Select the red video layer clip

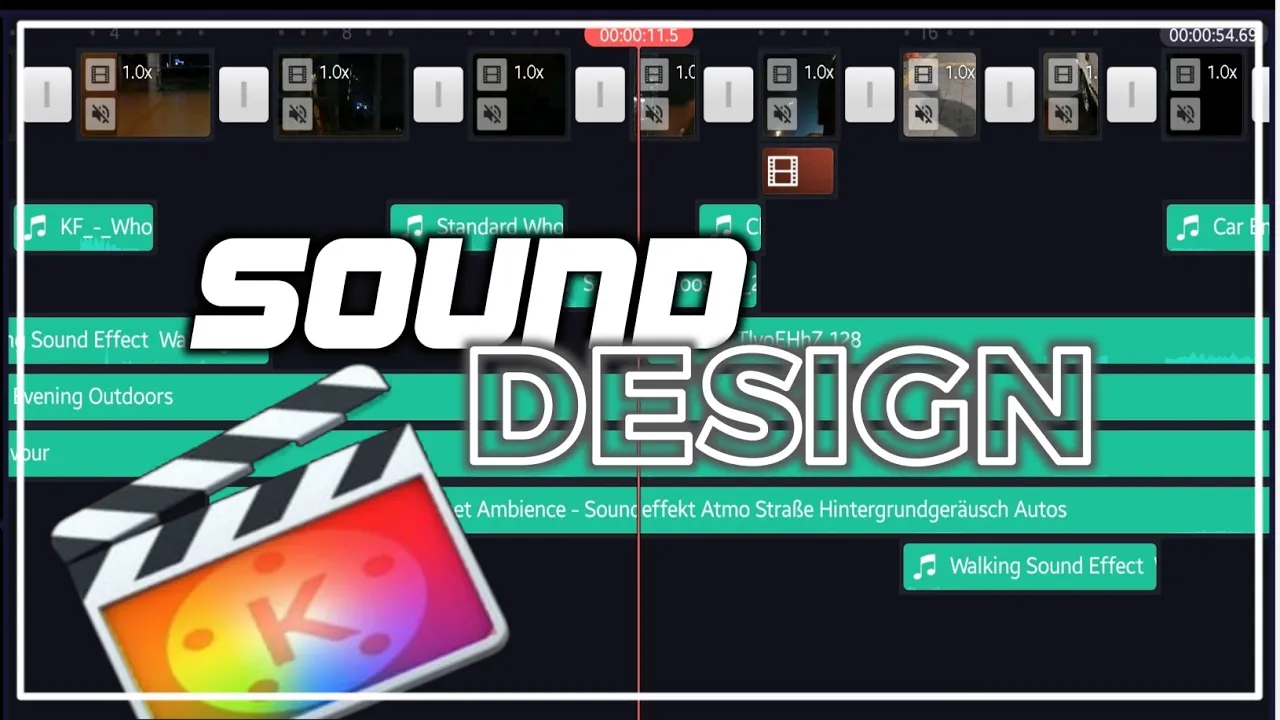(798, 172)
